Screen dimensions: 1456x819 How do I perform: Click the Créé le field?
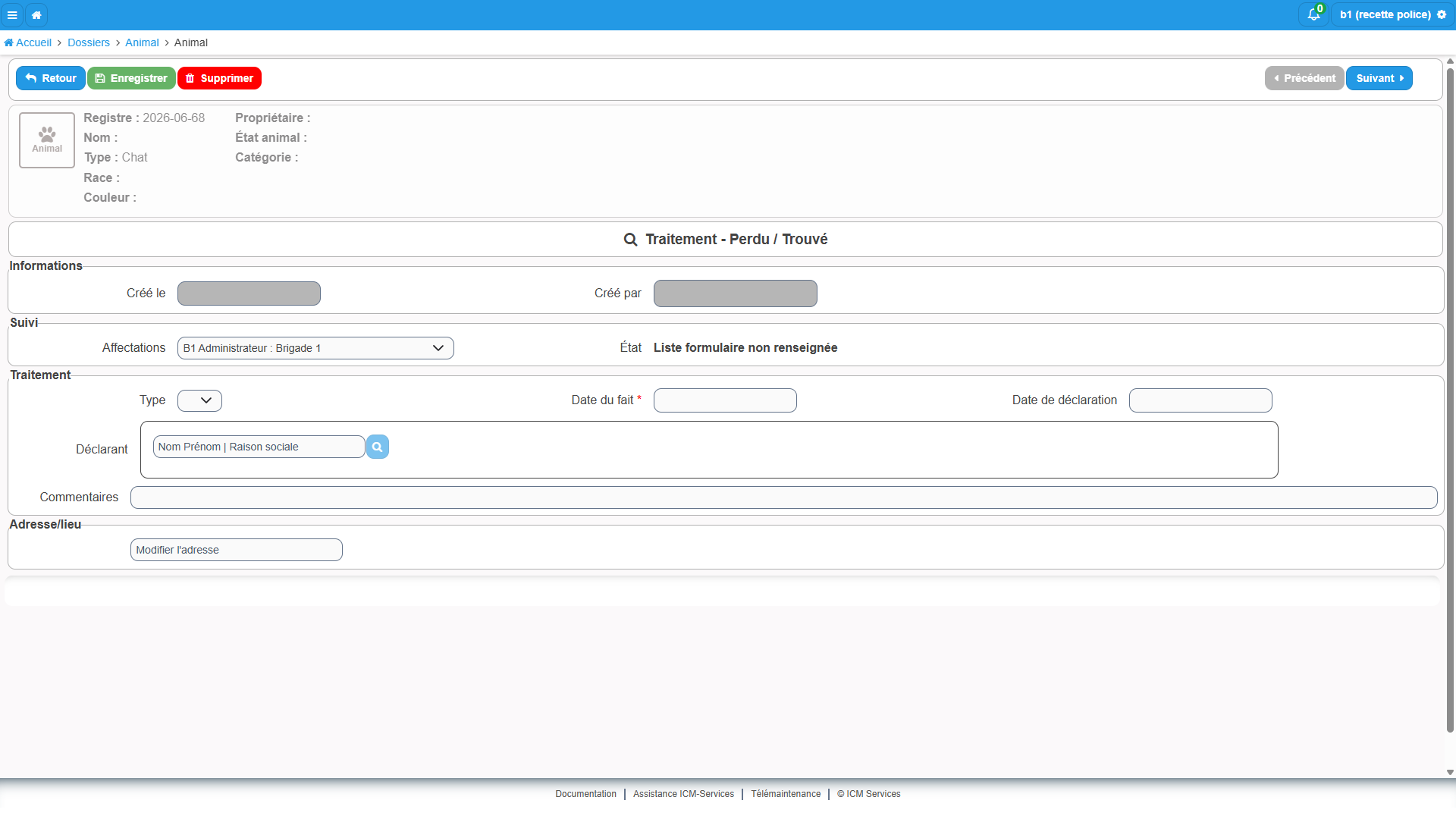(x=249, y=293)
